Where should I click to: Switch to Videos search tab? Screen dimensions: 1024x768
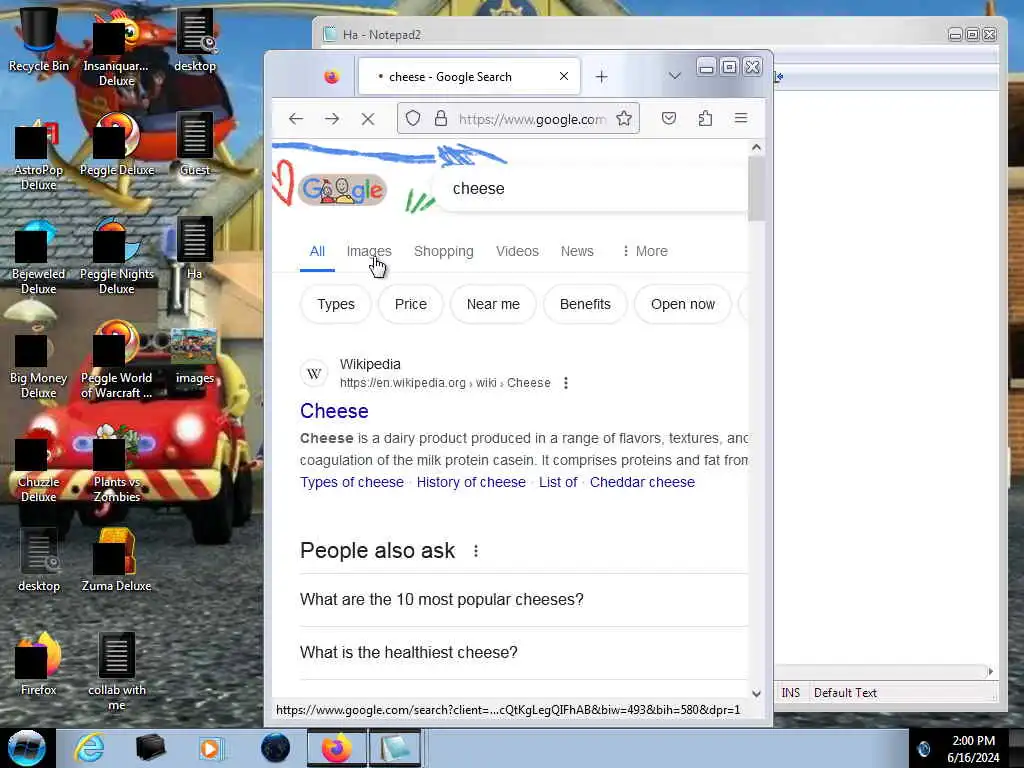[517, 251]
